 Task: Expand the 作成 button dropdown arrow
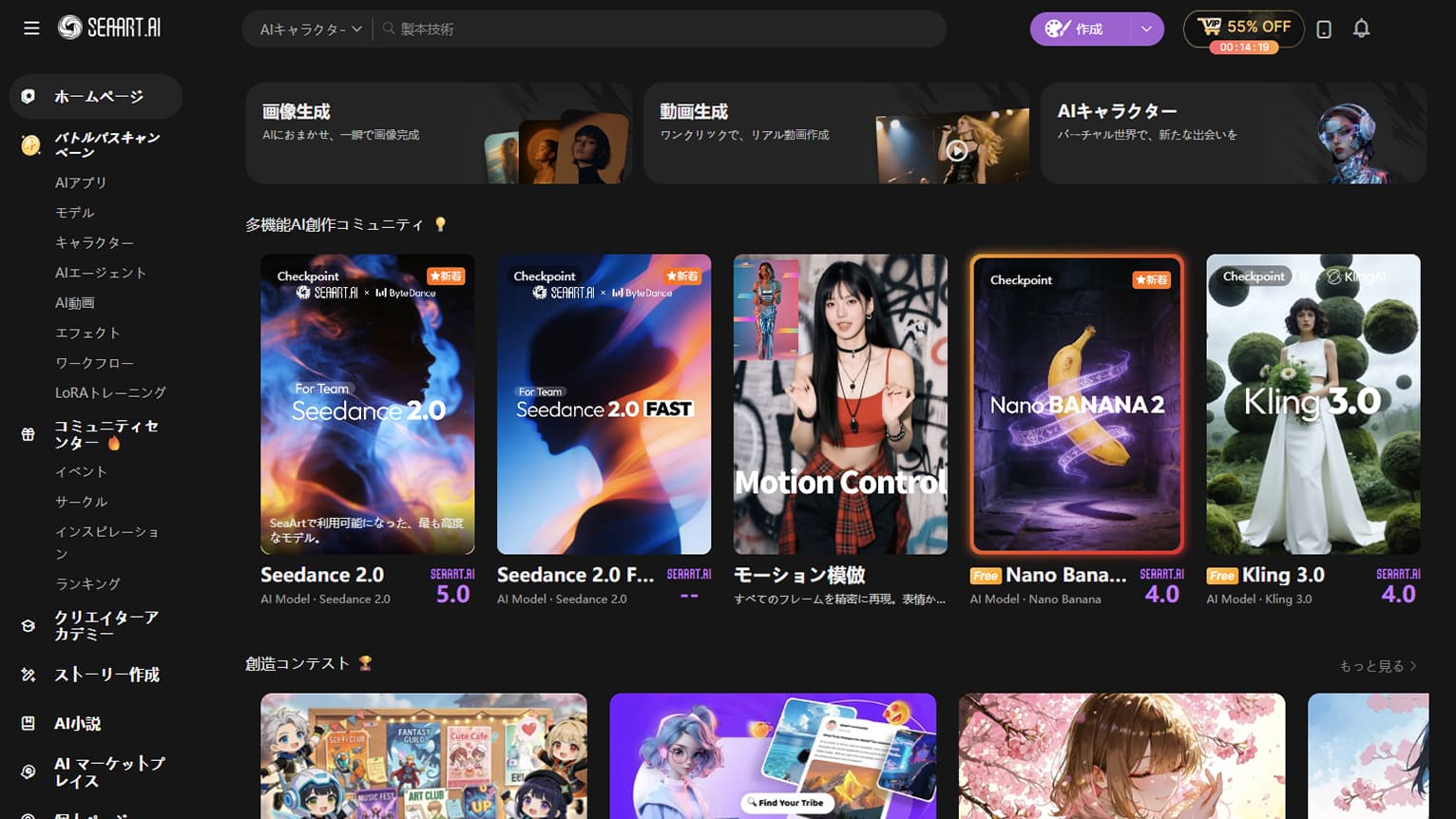coord(1146,29)
